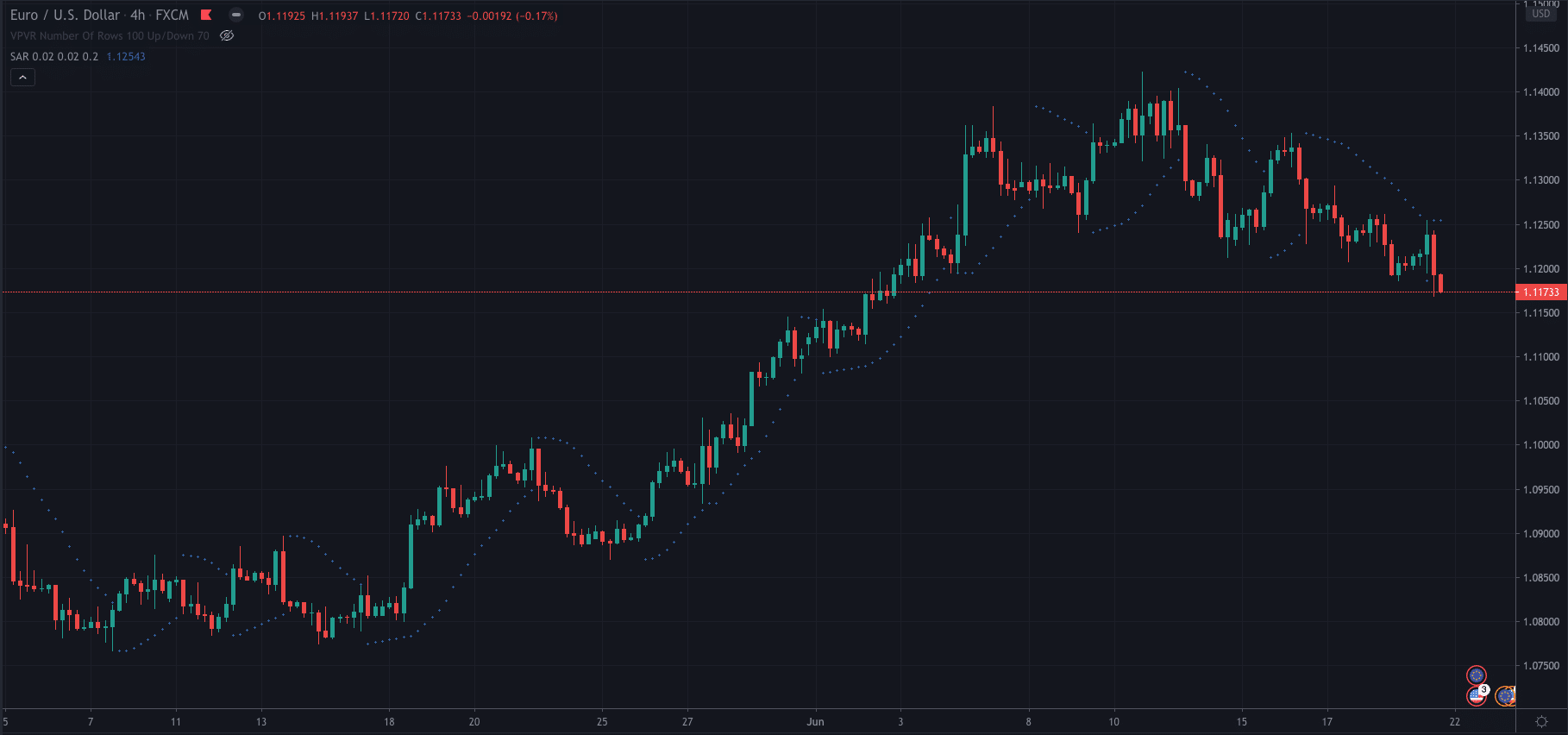Image resolution: width=1568 pixels, height=735 pixels.
Task: Click the SAR value 1.12543
Action: click(x=126, y=56)
